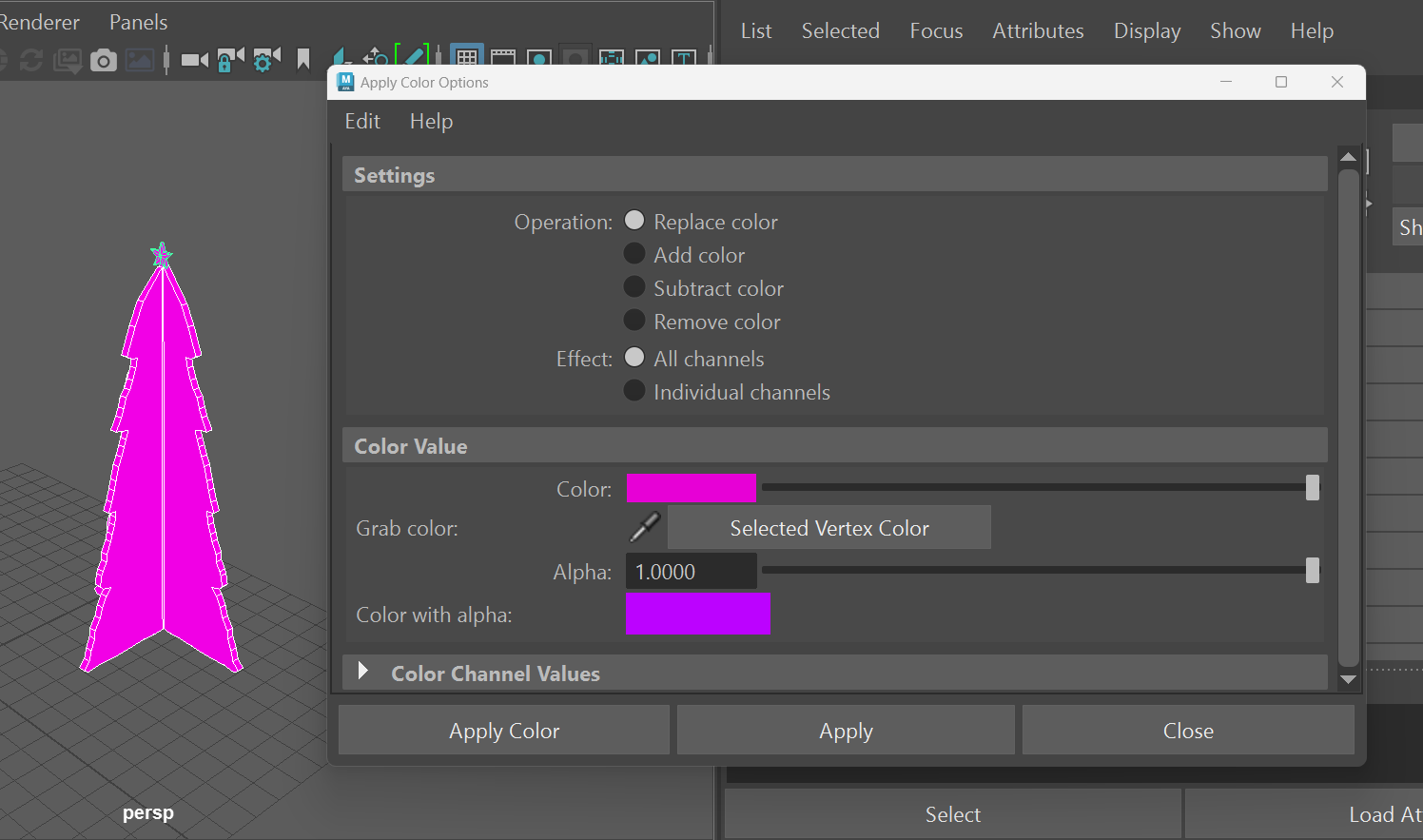The image size is (1423, 840).
Task: Choose Individual channels effect
Action: [x=634, y=391]
